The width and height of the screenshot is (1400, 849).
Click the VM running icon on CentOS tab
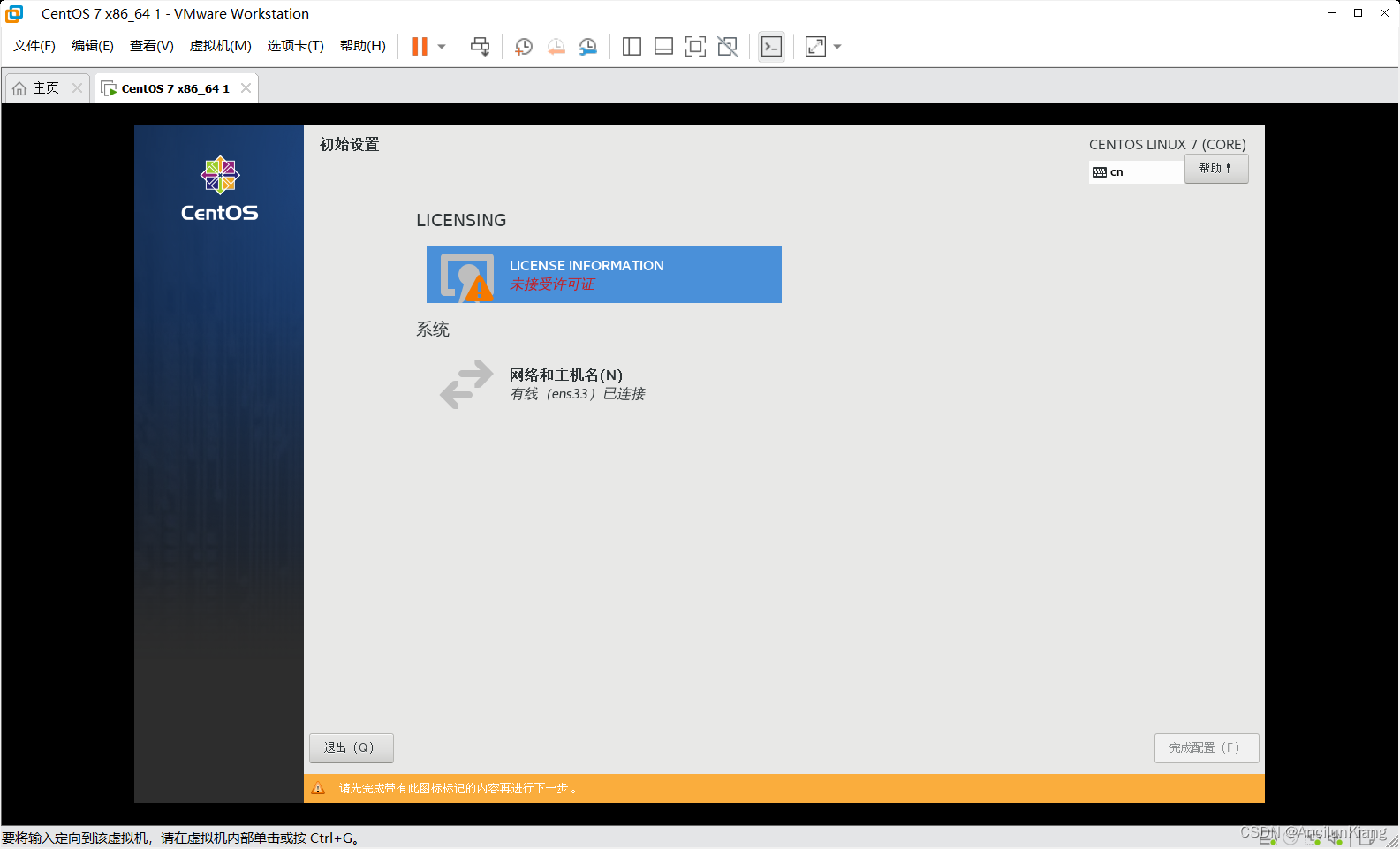coord(109,88)
